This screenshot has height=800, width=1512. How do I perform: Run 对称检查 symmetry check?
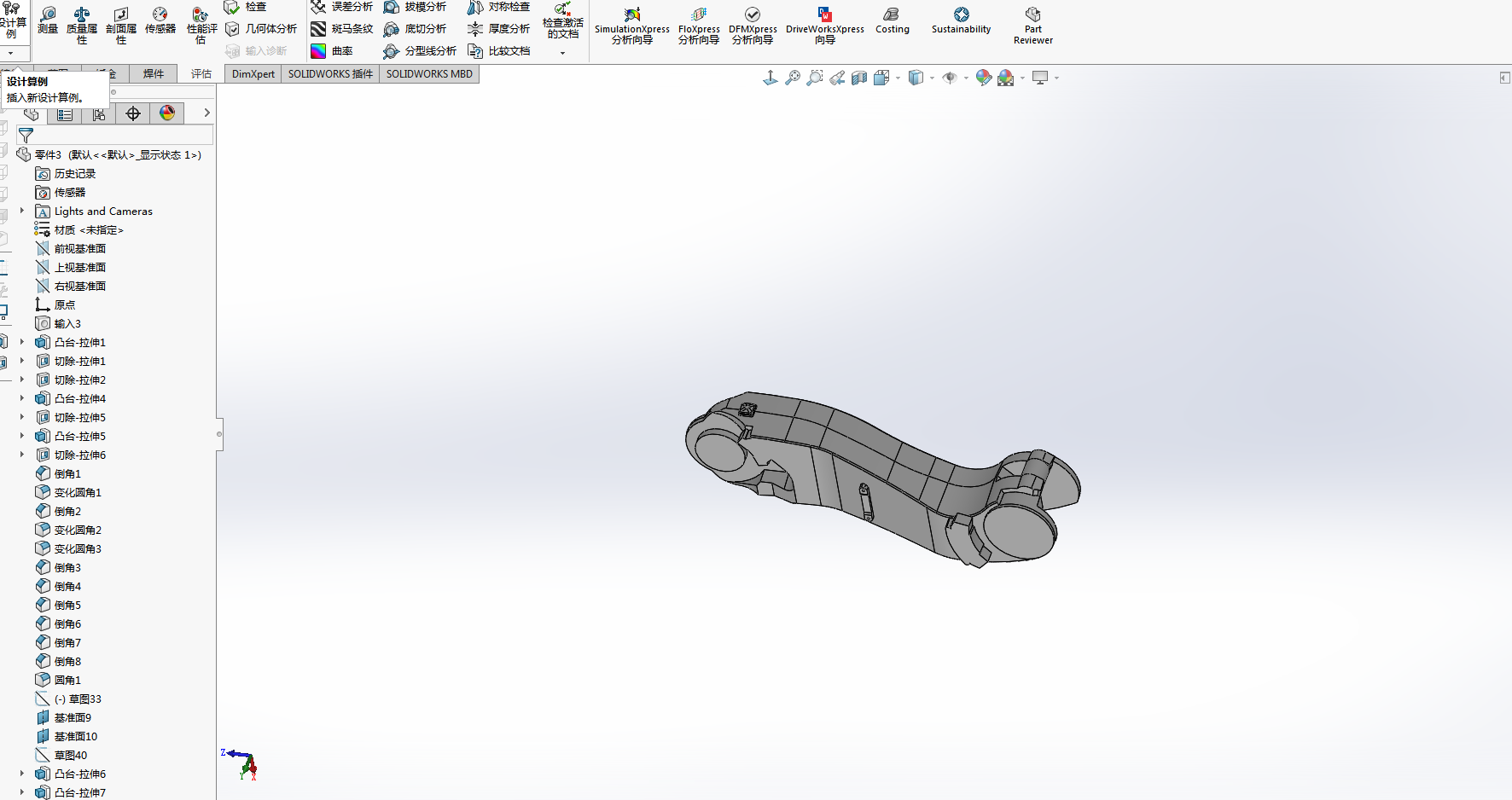[498, 7]
